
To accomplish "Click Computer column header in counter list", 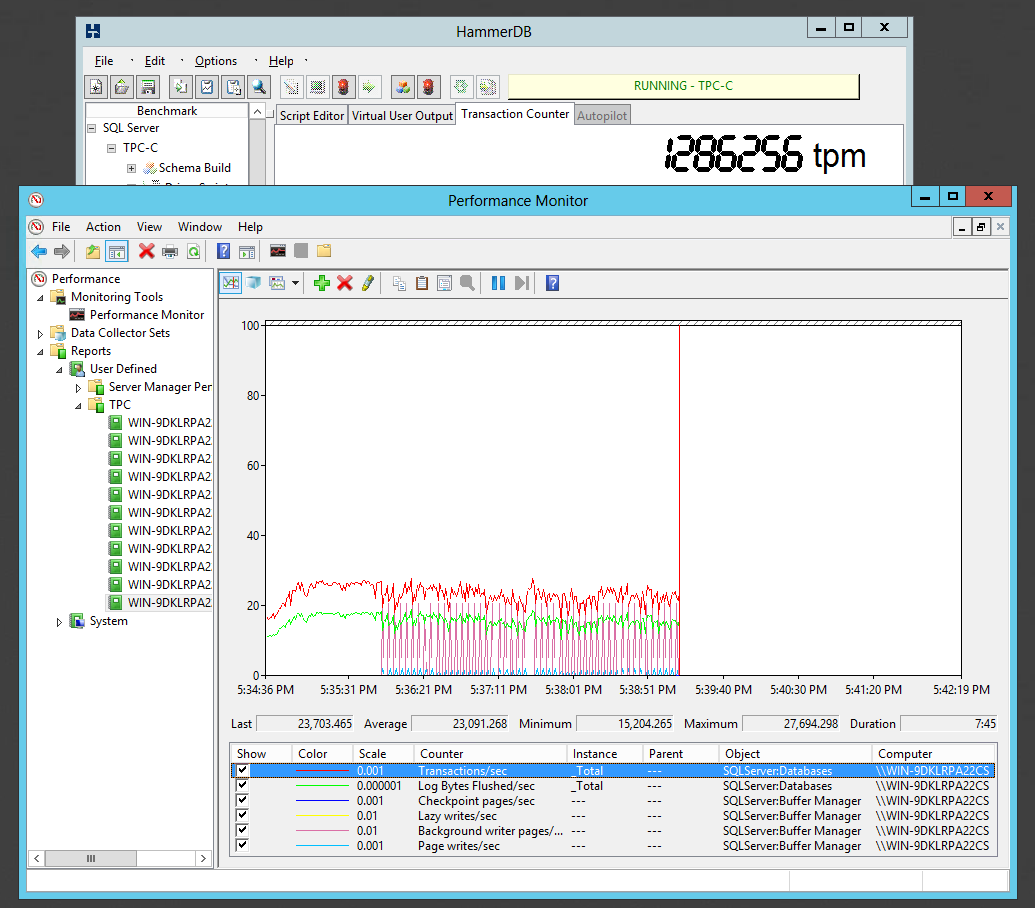I will tap(933, 754).
